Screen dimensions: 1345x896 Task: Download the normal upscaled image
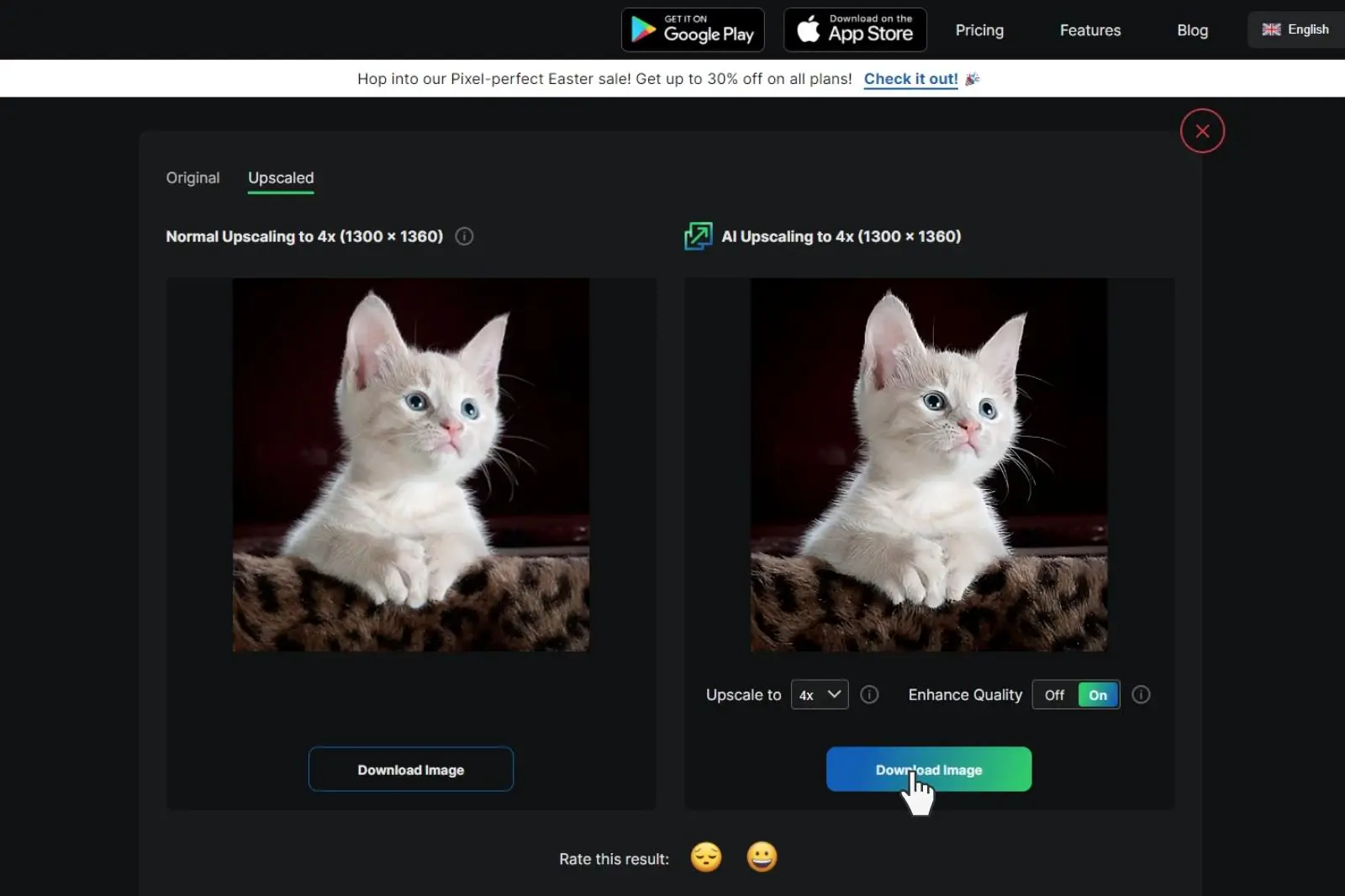pos(411,769)
